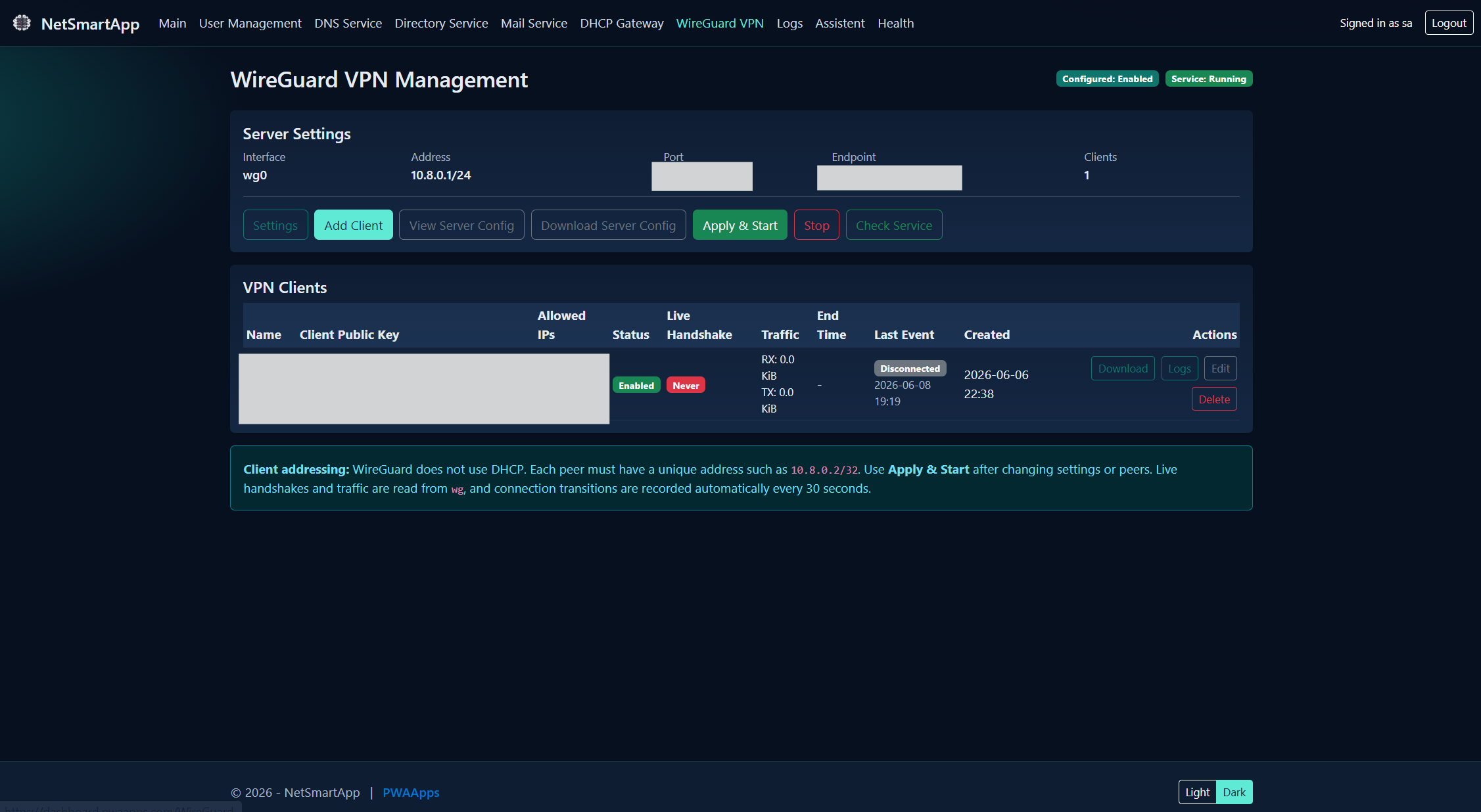Click the VPN Clients heading
Image resolution: width=1481 pixels, height=812 pixels.
(285, 288)
